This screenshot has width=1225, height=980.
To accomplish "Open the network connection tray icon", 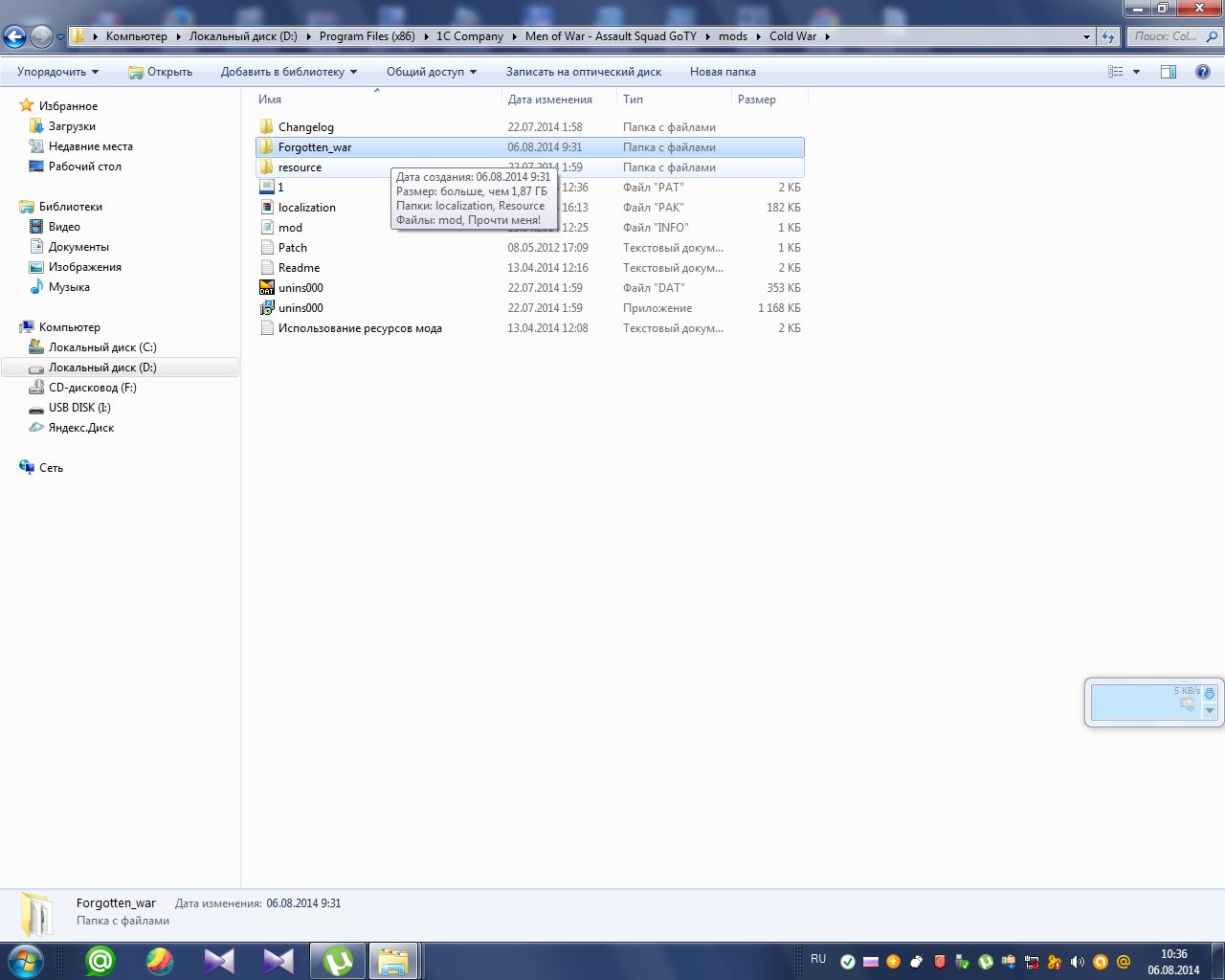I will (x=1032, y=962).
